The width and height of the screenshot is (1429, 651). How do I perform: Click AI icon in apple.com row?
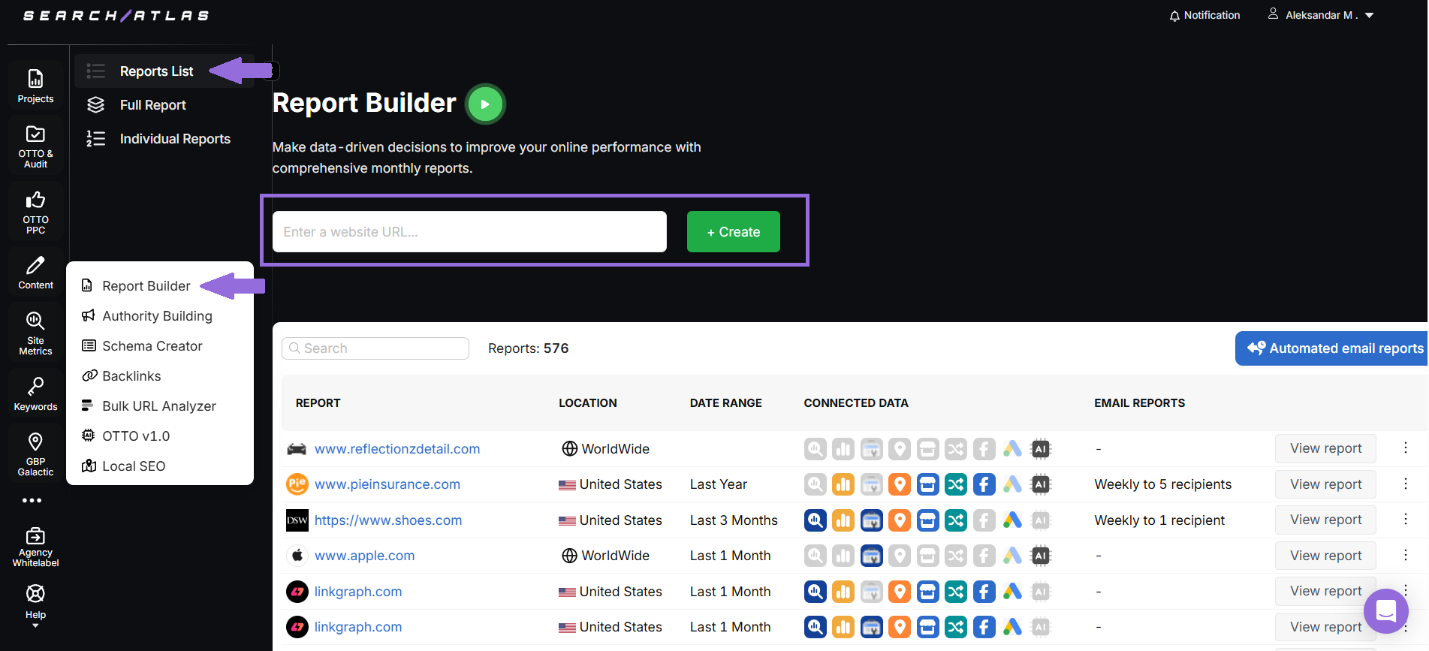click(x=1040, y=555)
